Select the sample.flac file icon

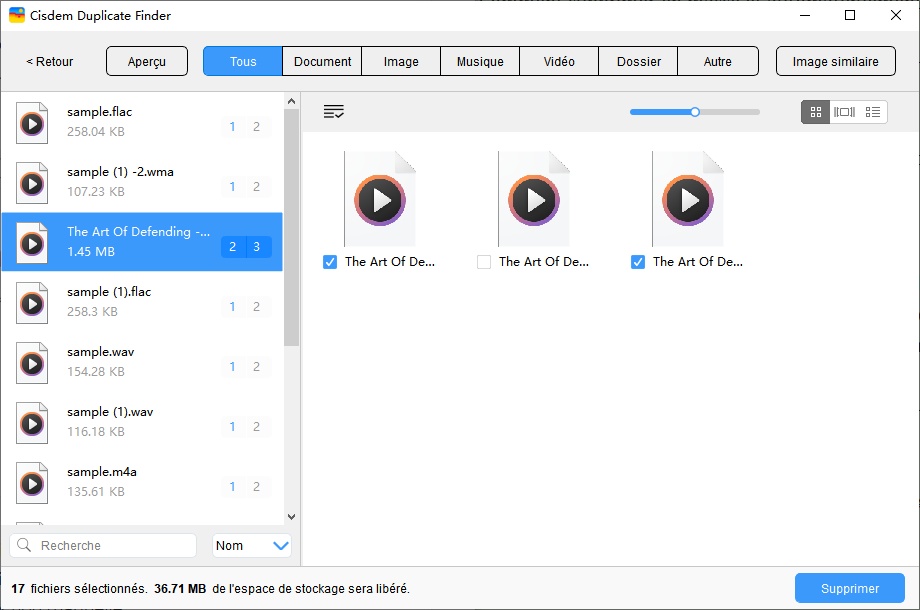point(32,123)
